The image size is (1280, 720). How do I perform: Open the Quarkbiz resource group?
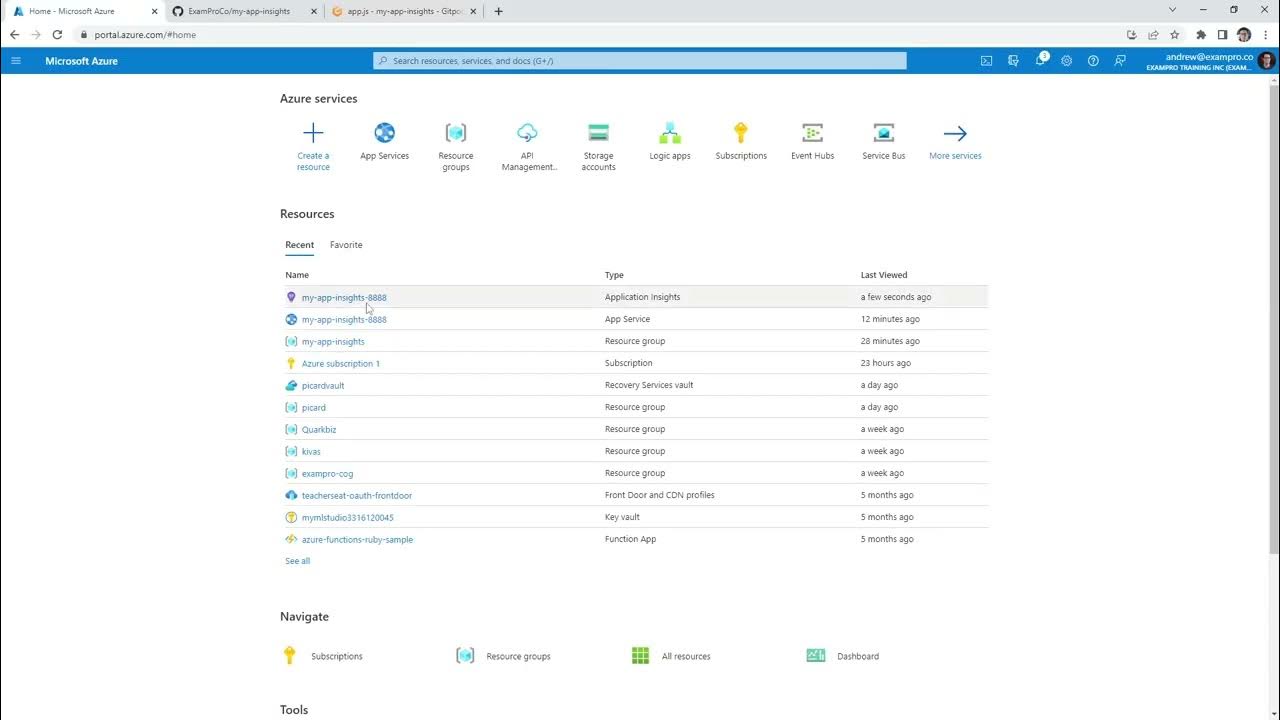319,429
